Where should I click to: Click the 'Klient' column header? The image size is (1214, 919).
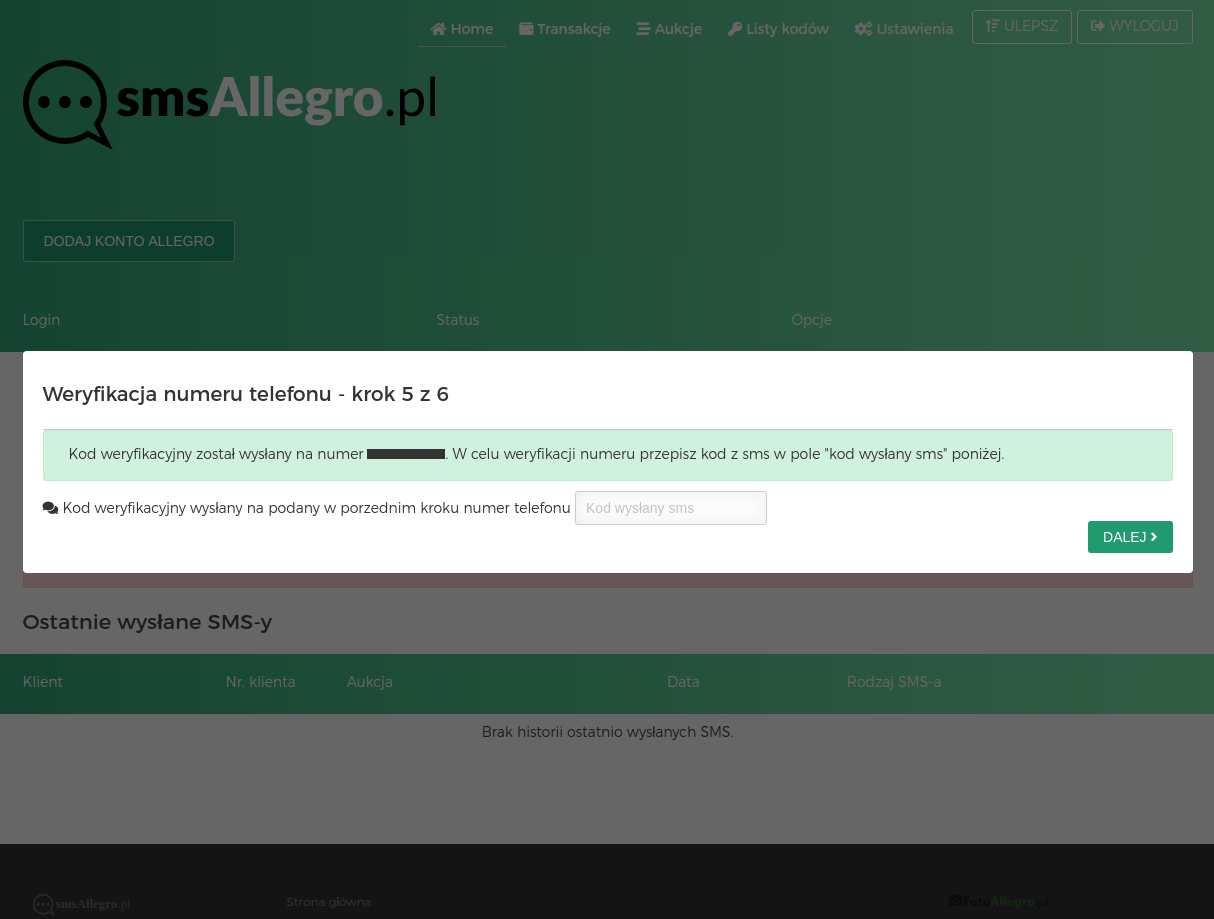click(43, 682)
